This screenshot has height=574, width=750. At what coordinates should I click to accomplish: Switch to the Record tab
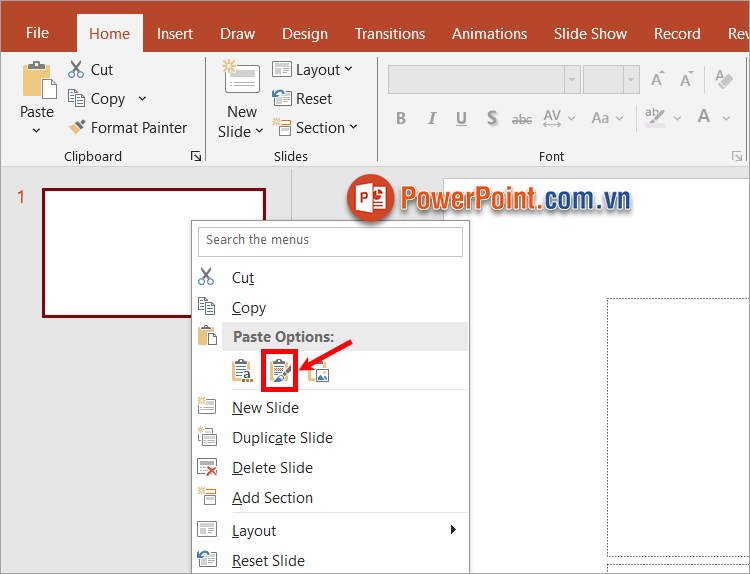tap(677, 33)
